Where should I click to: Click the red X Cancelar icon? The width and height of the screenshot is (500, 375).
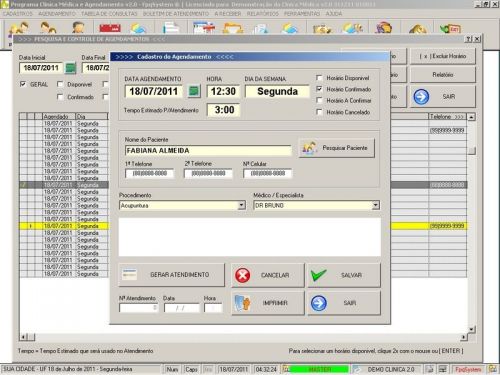(x=242, y=275)
